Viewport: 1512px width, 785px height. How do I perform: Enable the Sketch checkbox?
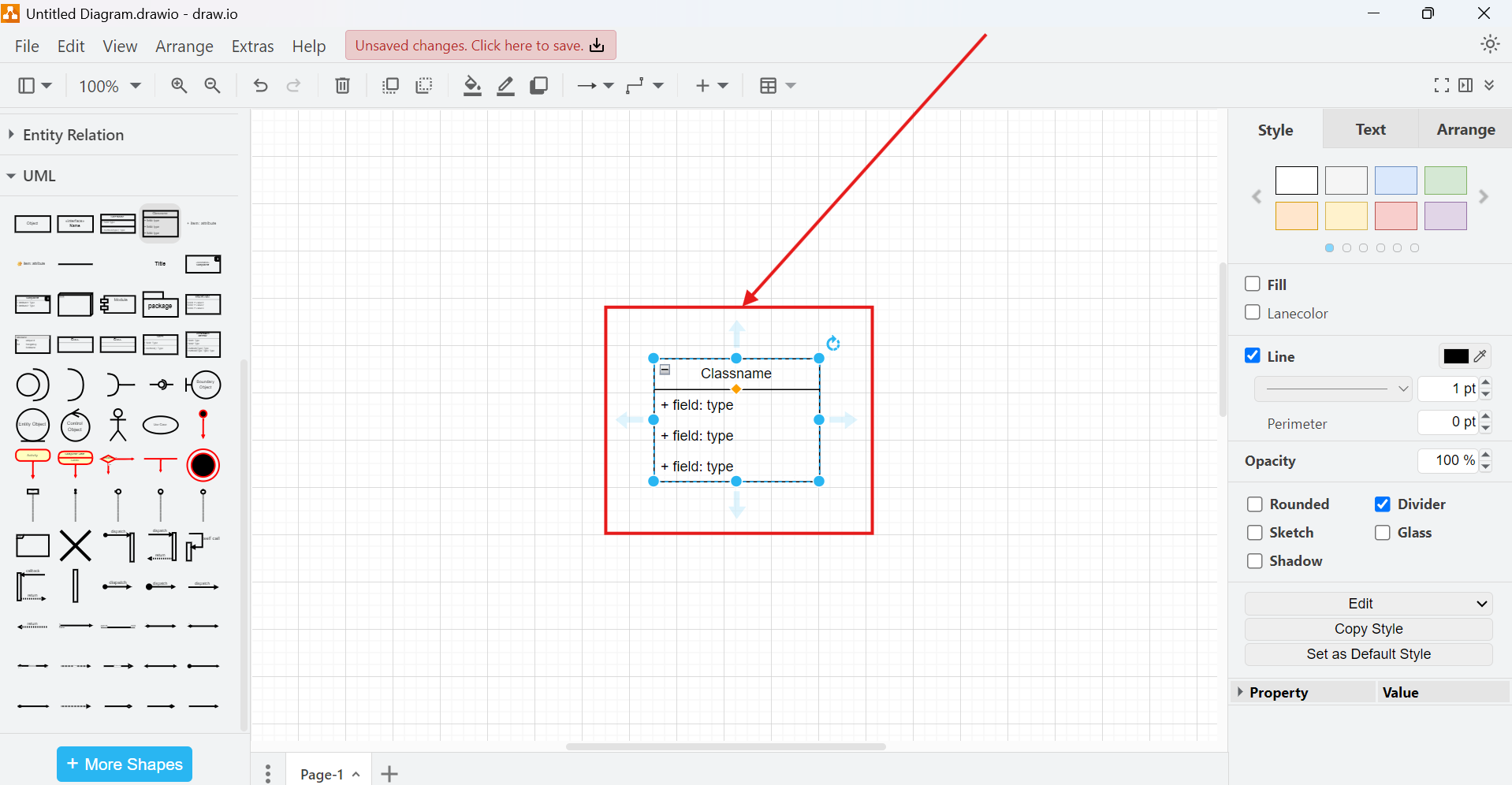tap(1254, 533)
